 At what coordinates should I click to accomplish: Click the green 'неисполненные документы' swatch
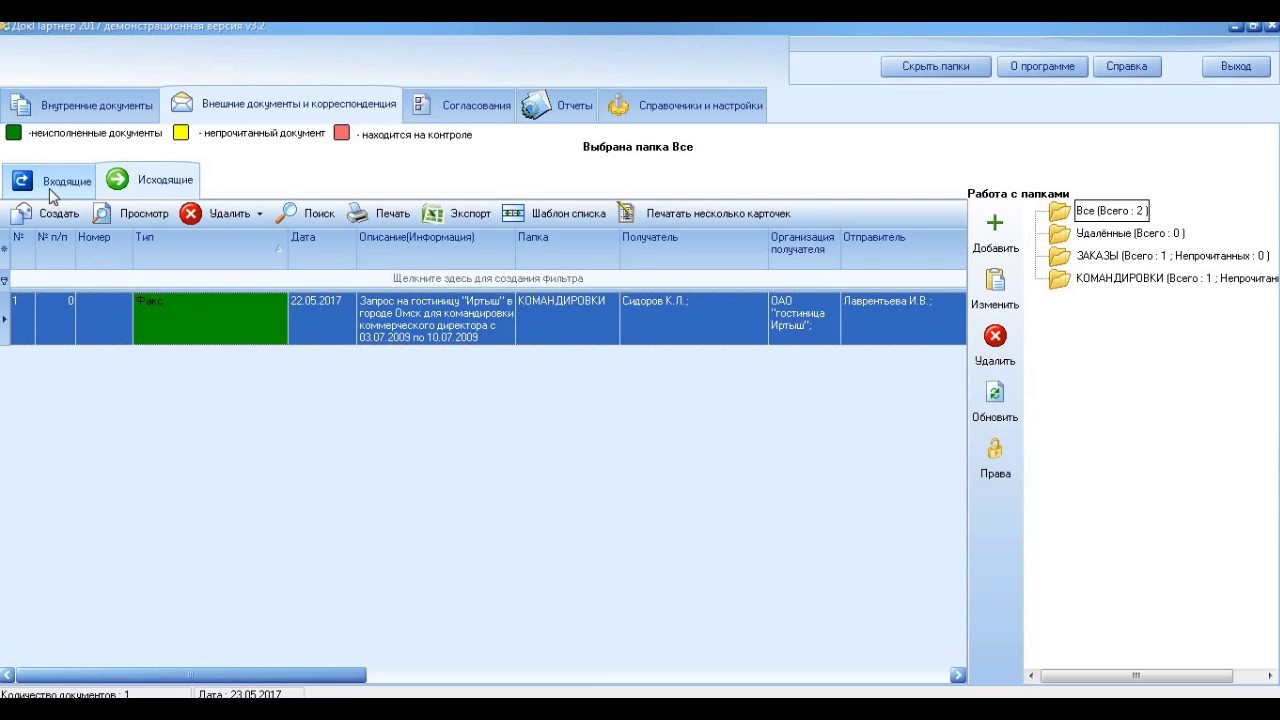(x=13, y=132)
